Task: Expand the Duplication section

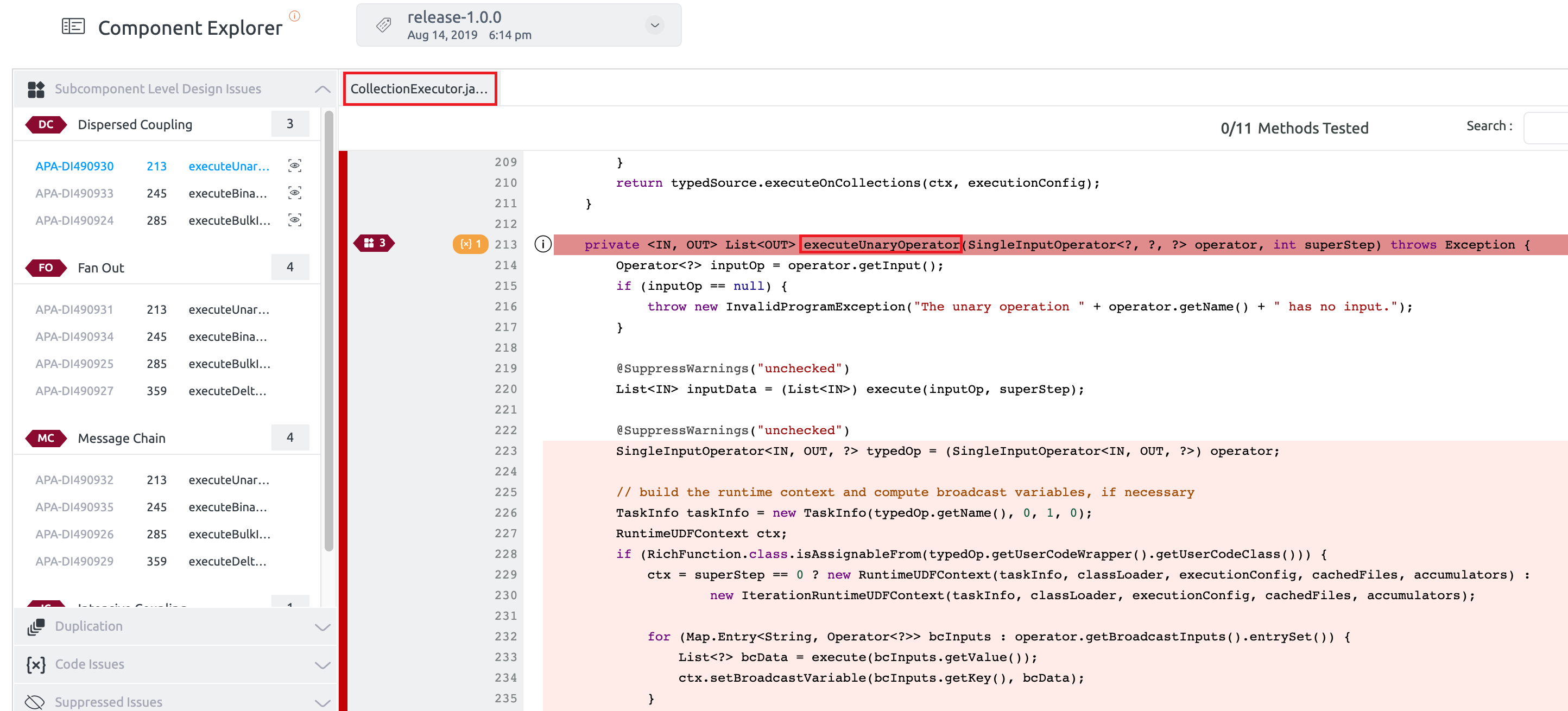Action: point(323,627)
